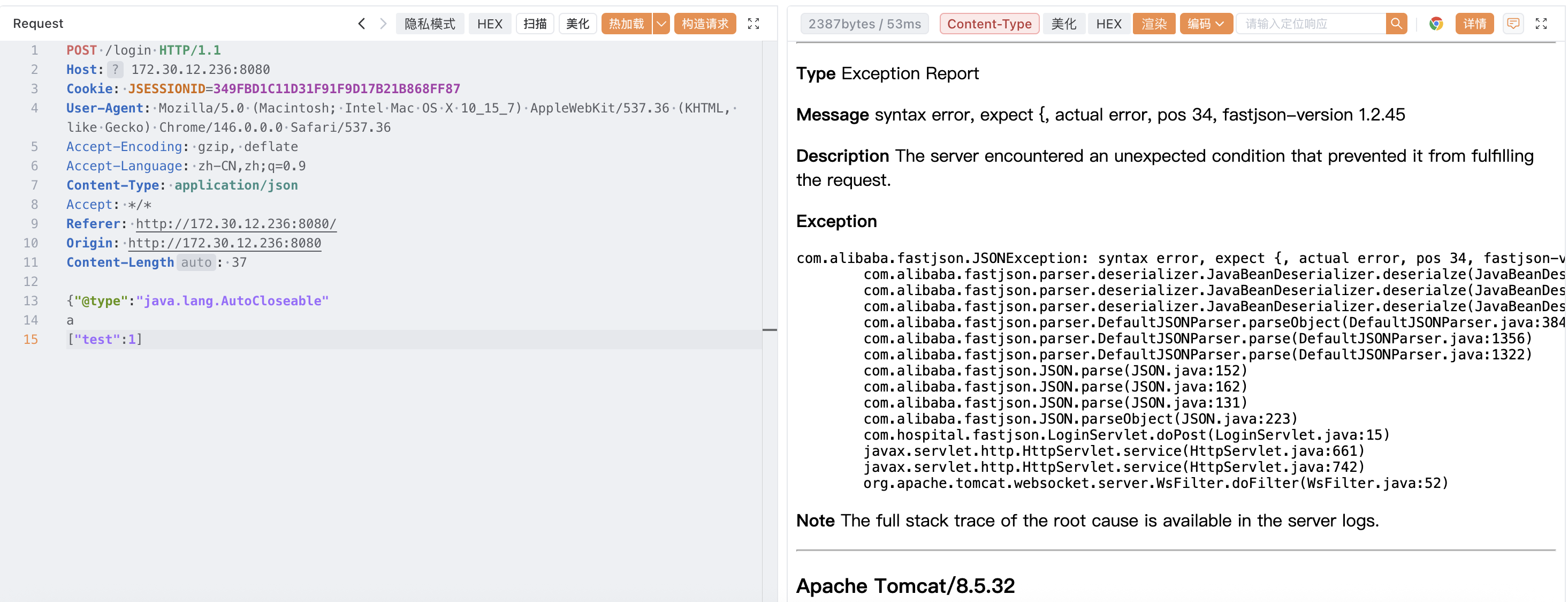The height and width of the screenshot is (602, 1568).
Task: Click the 构造请求 button
Action: click(705, 24)
